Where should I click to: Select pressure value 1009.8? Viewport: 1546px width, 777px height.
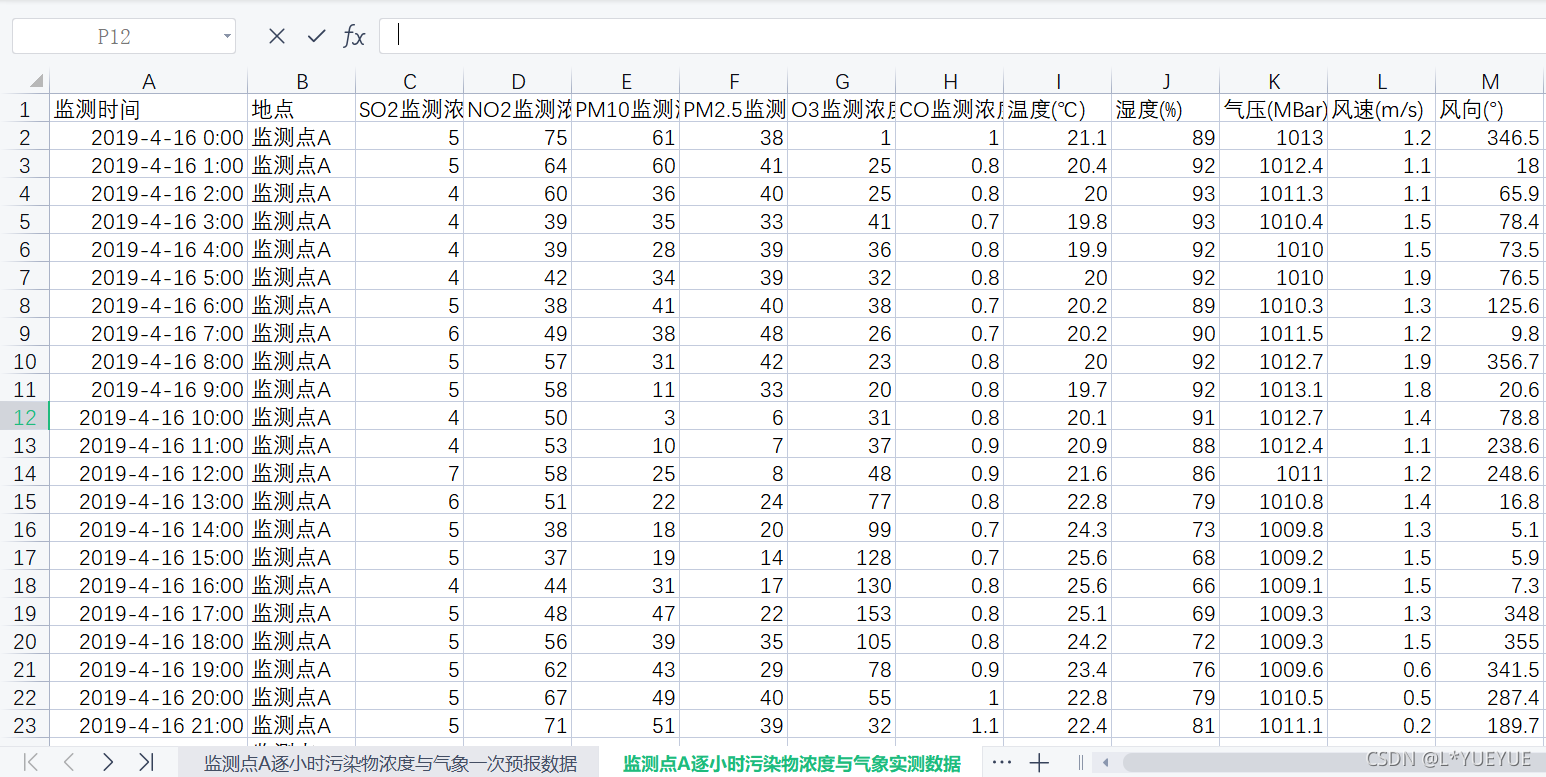tap(1274, 529)
